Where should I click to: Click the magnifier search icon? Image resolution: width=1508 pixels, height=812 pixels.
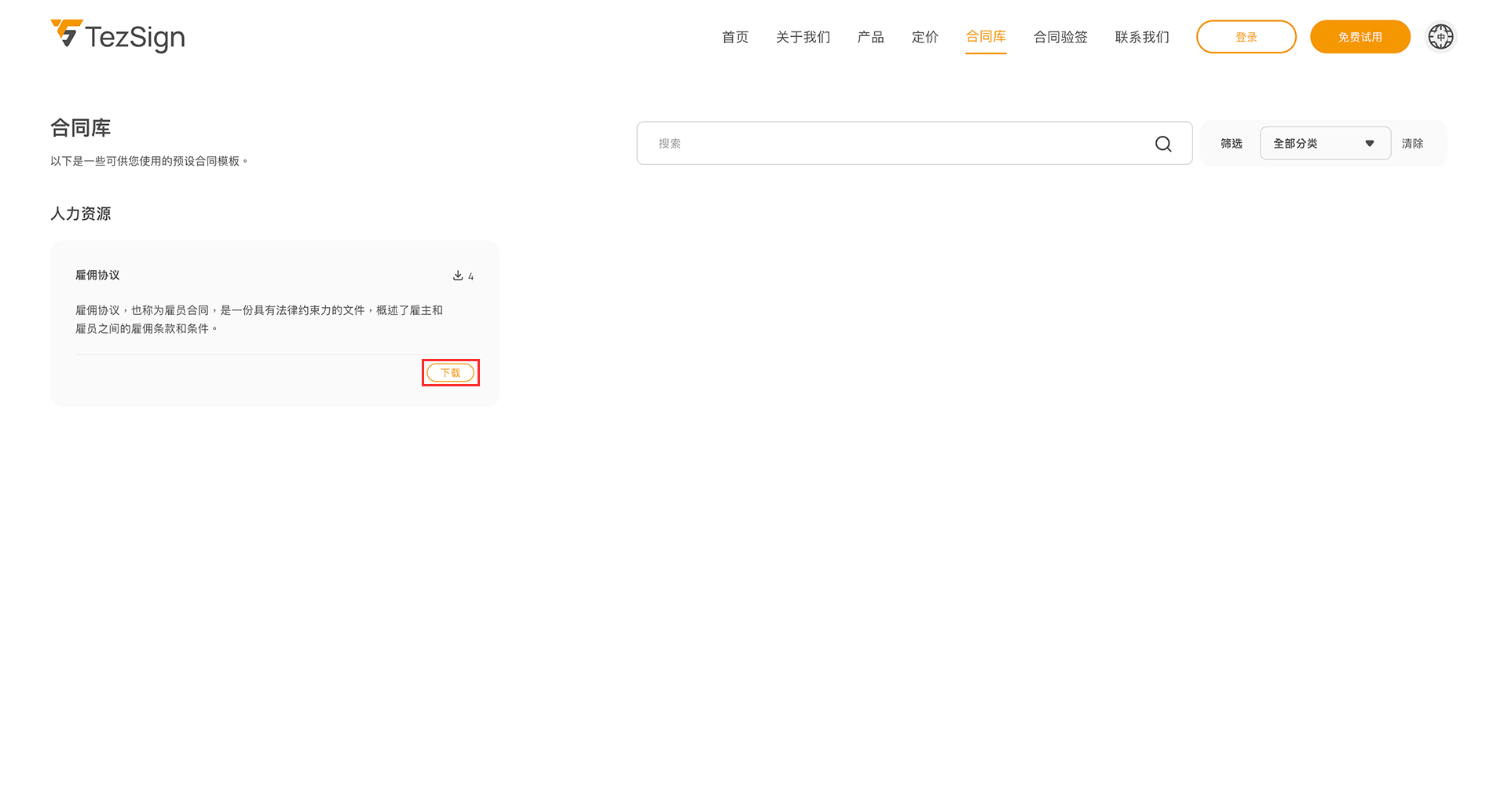click(x=1163, y=144)
